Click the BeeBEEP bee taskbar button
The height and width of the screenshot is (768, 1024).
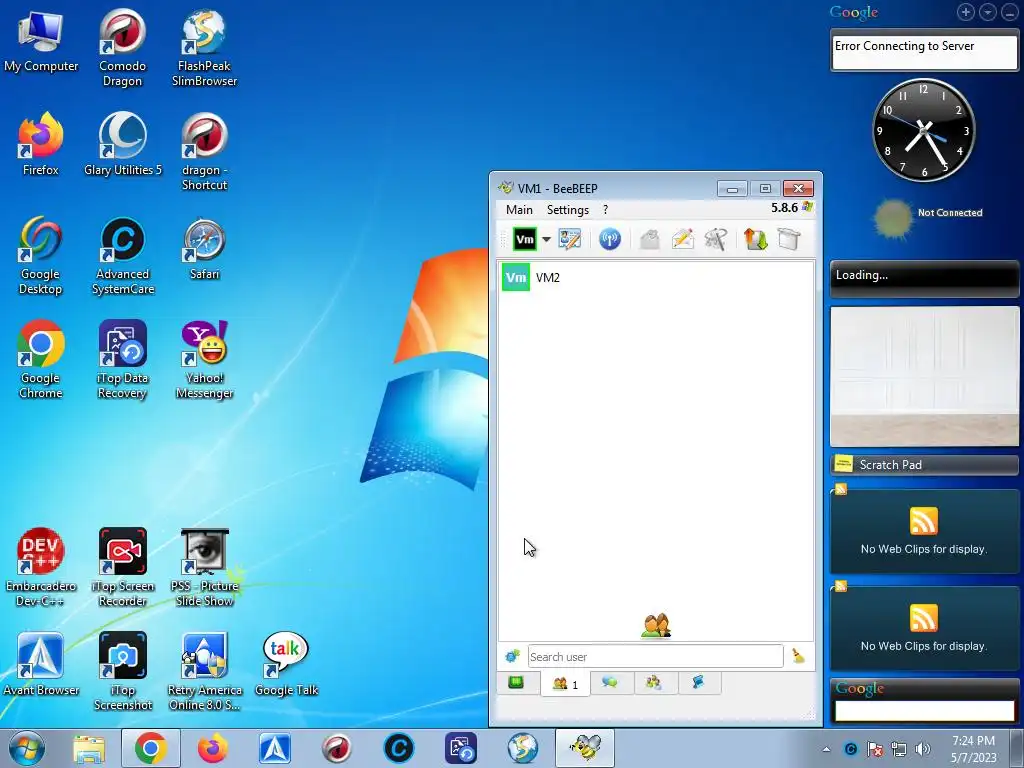[584, 748]
